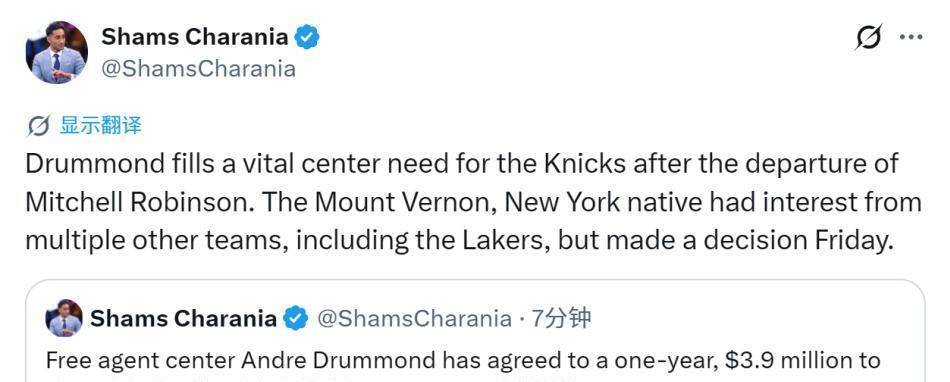Click the blue verified badge beside Shams Charania

point(307,38)
